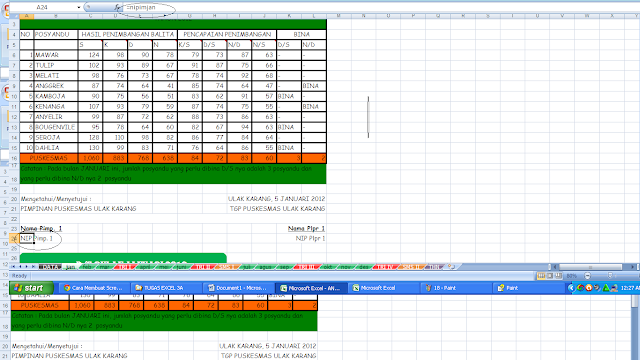640x360 pixels.
Task: Click the HASIL PENIMBANGAN BALITA header
Action: pyautogui.click(x=128, y=34)
